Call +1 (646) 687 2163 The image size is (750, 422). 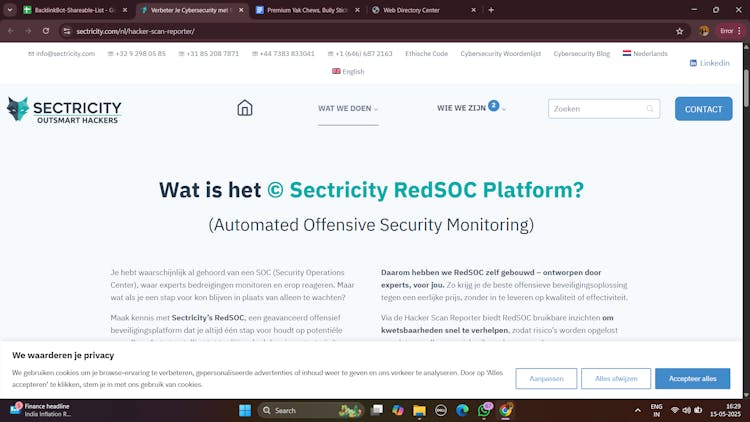(x=360, y=54)
